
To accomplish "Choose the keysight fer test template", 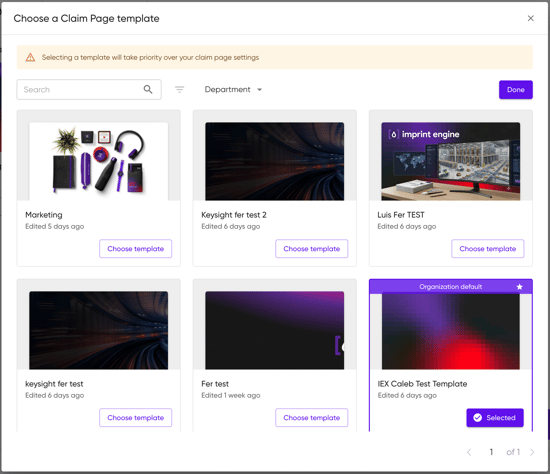I will click(x=135, y=418).
